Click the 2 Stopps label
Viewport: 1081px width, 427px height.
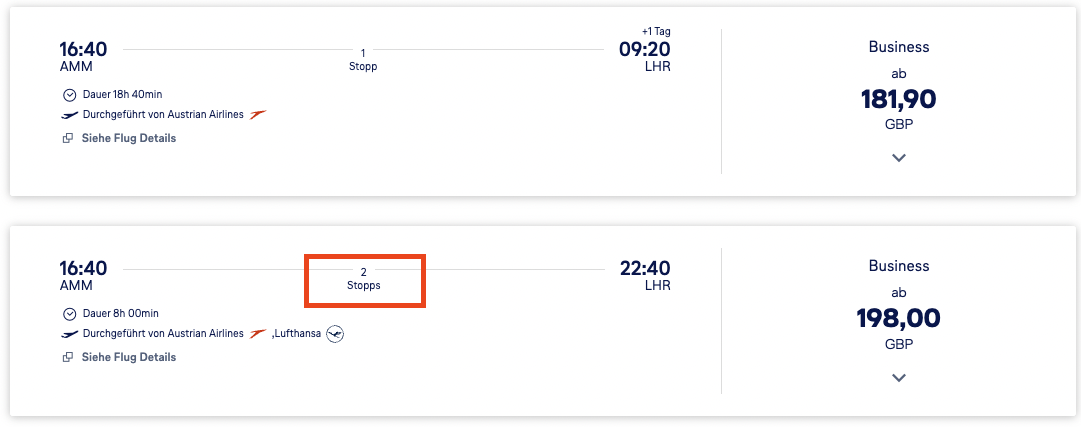point(364,279)
